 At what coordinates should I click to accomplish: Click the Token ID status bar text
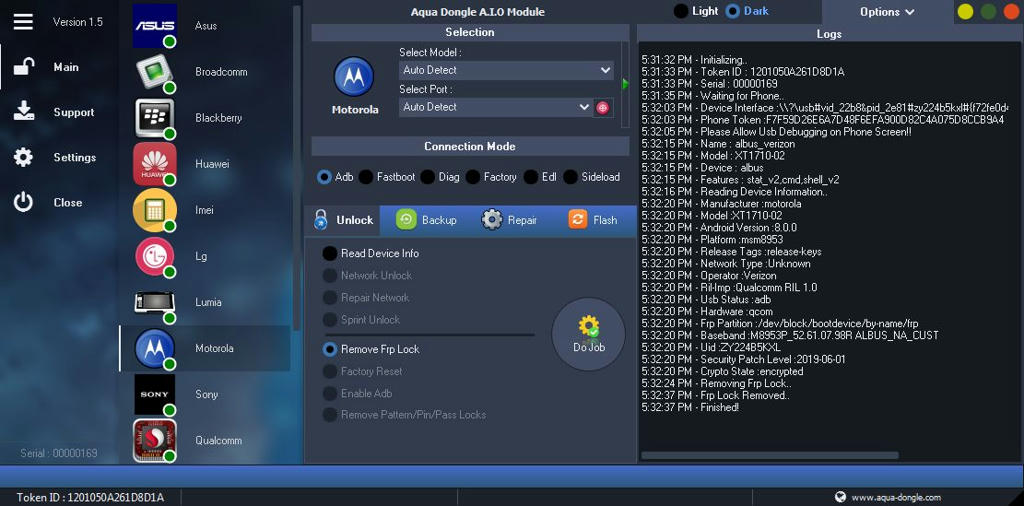coord(90,498)
